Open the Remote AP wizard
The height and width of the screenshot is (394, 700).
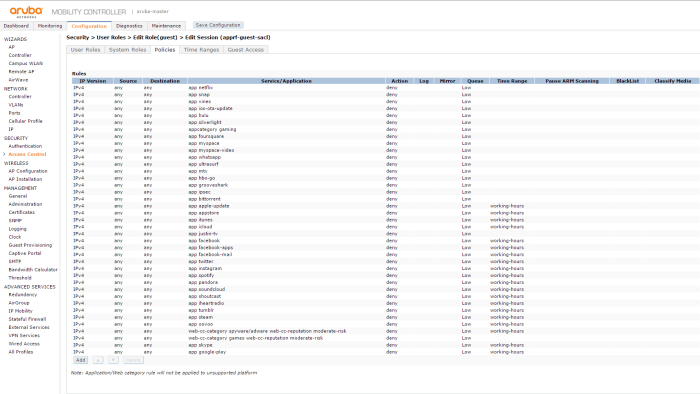[21, 71]
